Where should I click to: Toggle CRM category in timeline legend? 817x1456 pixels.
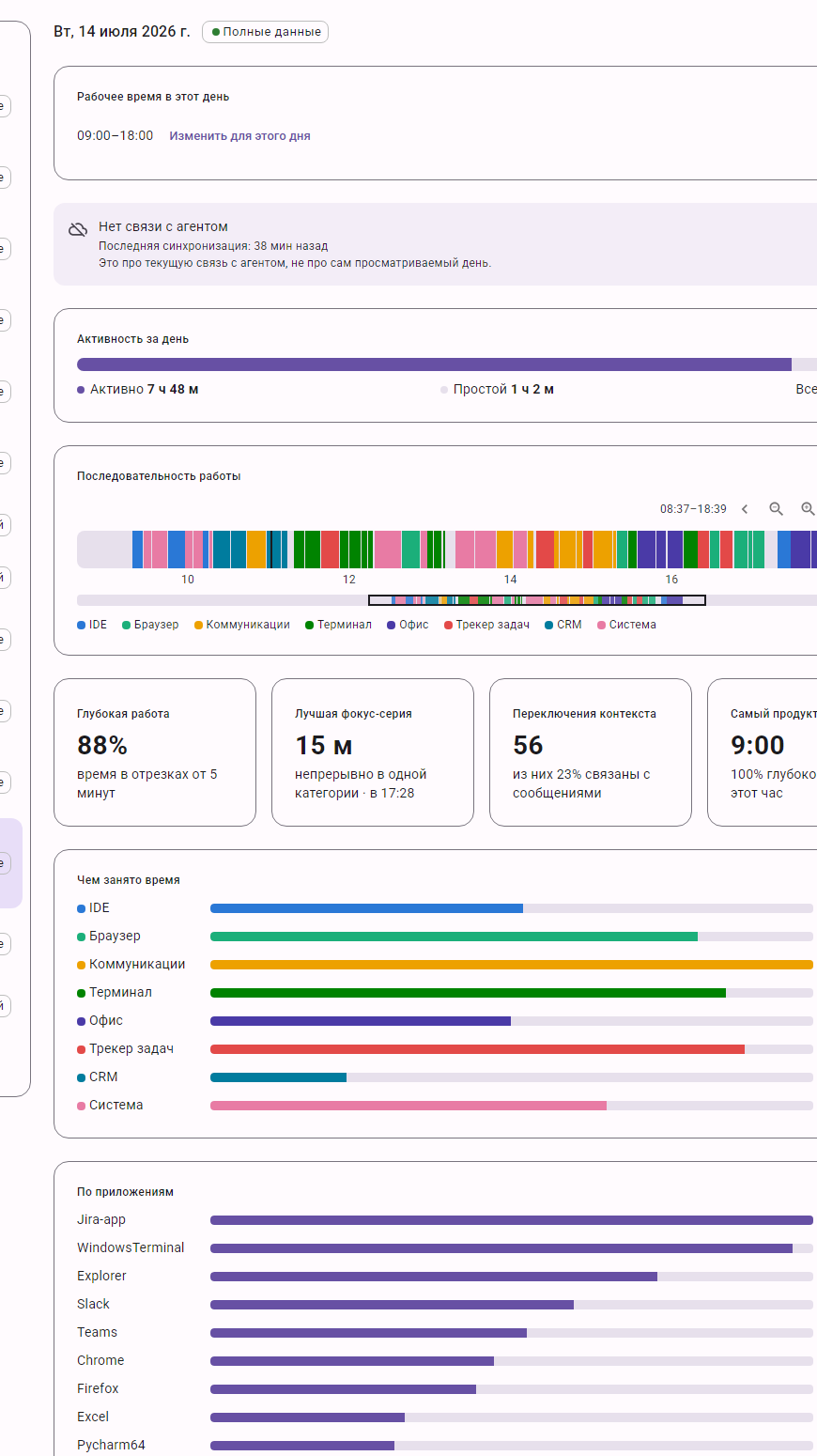coord(563,625)
